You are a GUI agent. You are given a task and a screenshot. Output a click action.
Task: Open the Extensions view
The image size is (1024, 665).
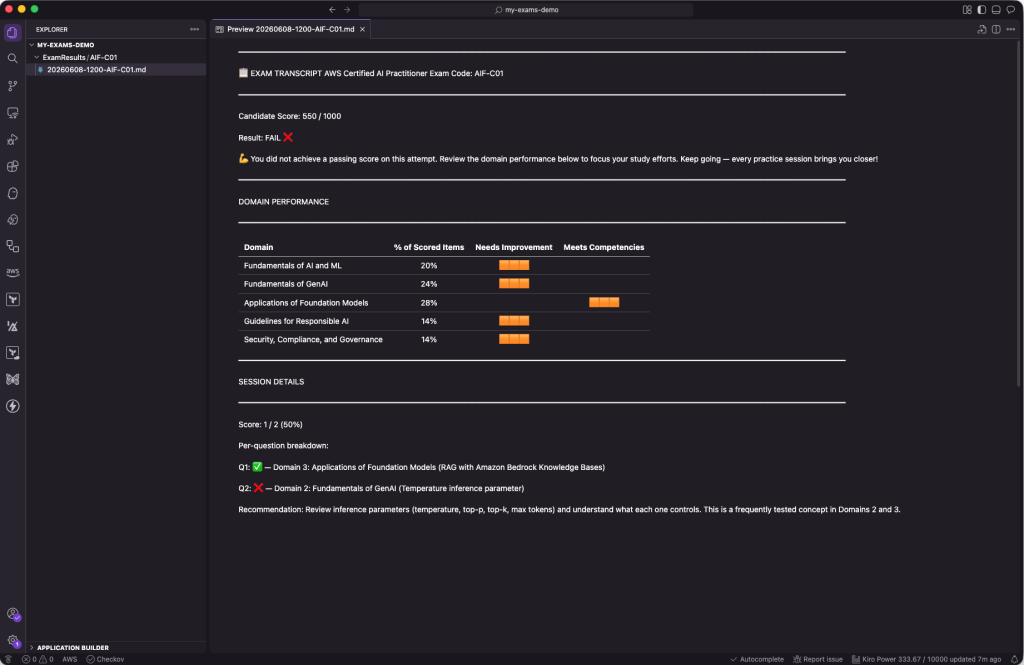click(12, 167)
